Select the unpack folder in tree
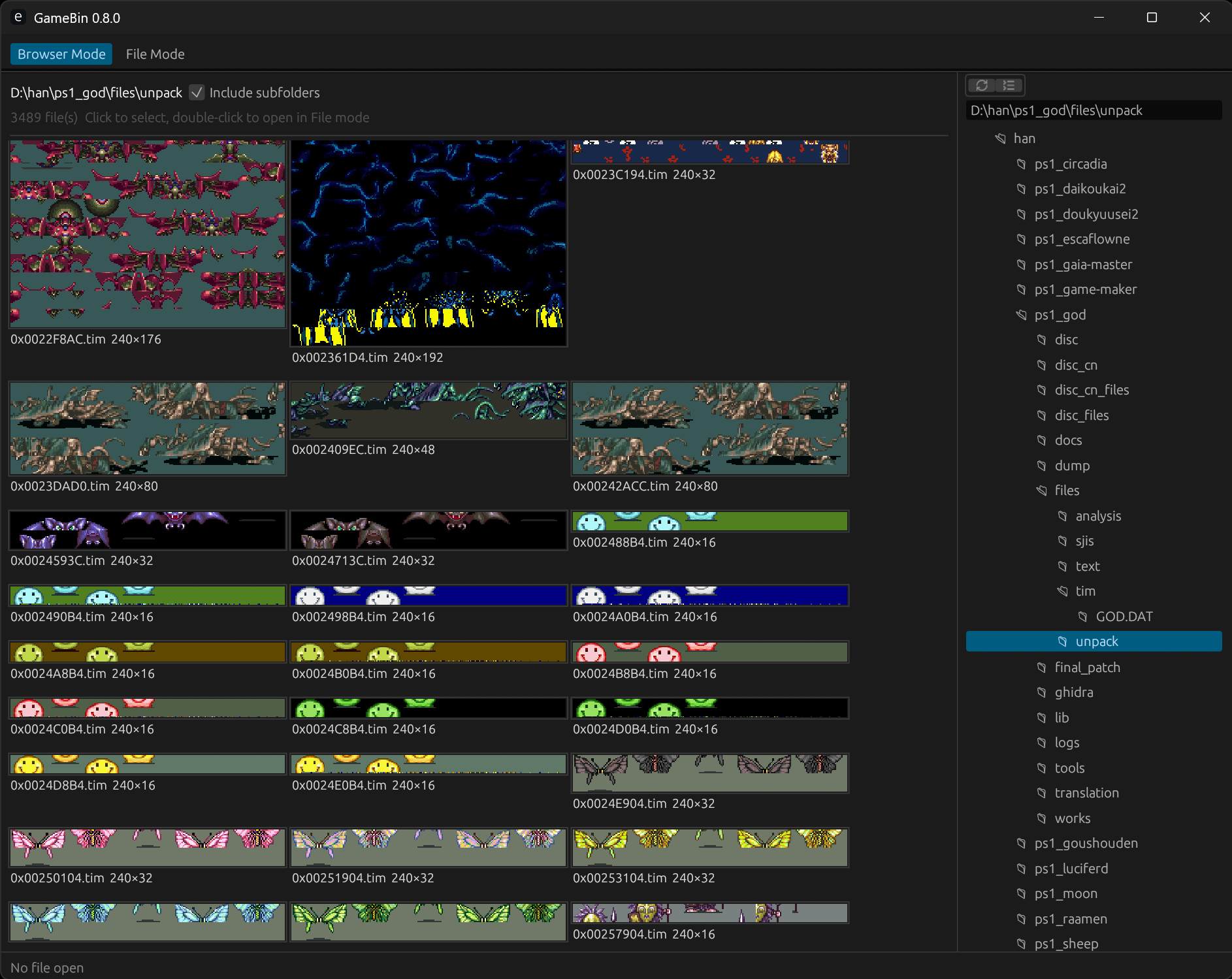 coord(1094,641)
